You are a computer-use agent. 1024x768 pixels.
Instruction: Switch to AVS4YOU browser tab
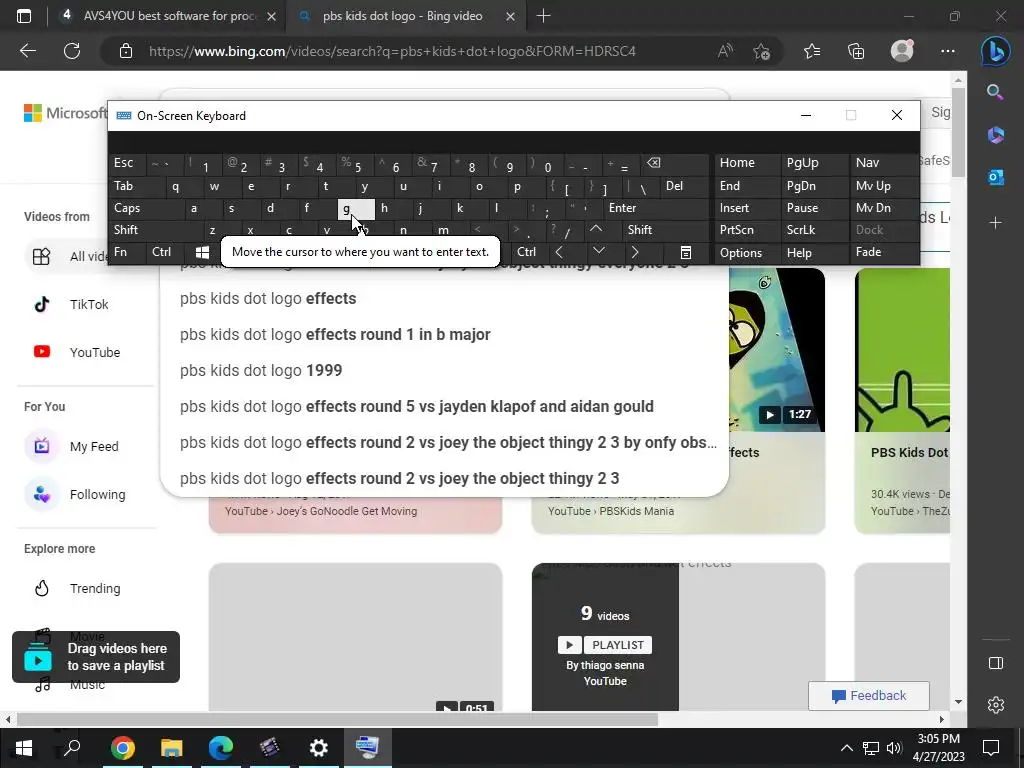coord(170,16)
